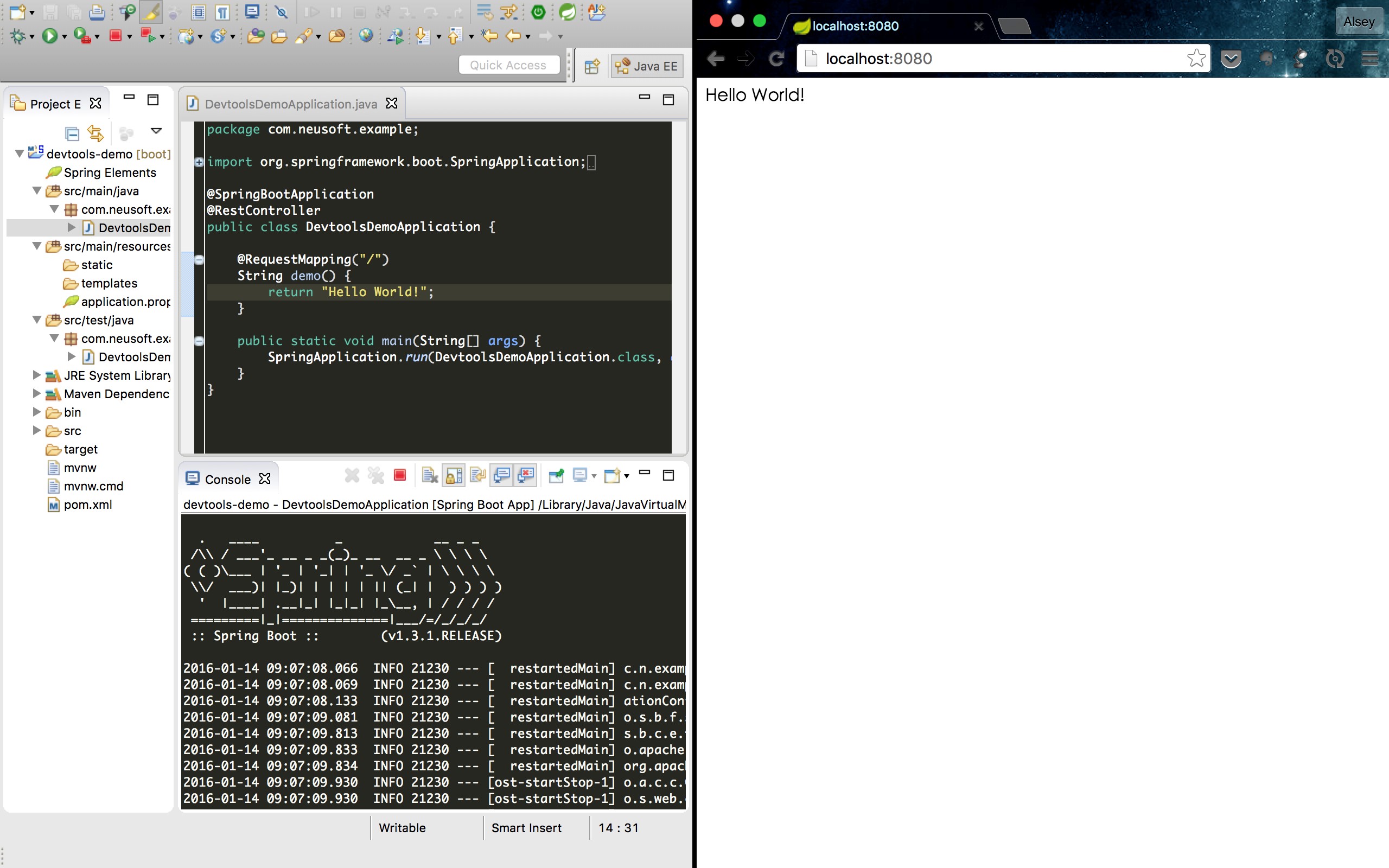Click the green Spring leaf icon in toolbar
Viewport: 1389px width, 868px height.
click(x=567, y=11)
